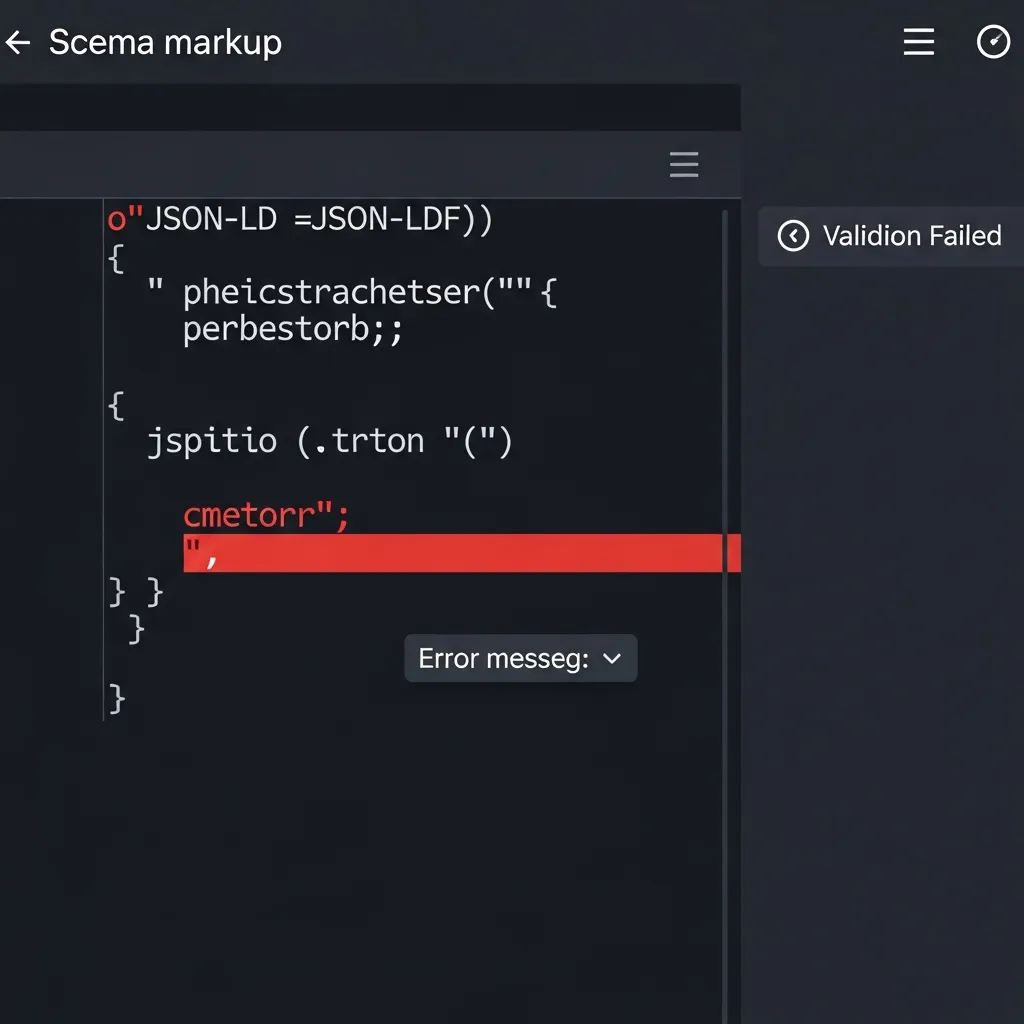Screen dimensions: 1024x1024
Task: Open the hamburger menu in the top right
Action: point(918,42)
